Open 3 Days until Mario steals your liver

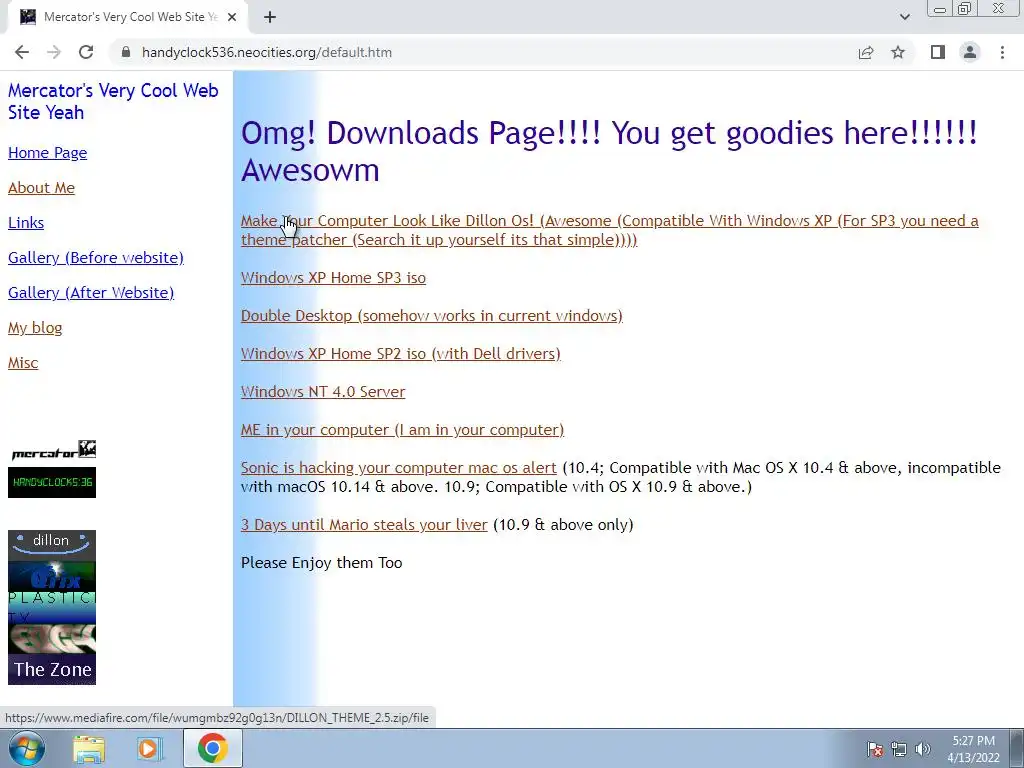tap(364, 524)
